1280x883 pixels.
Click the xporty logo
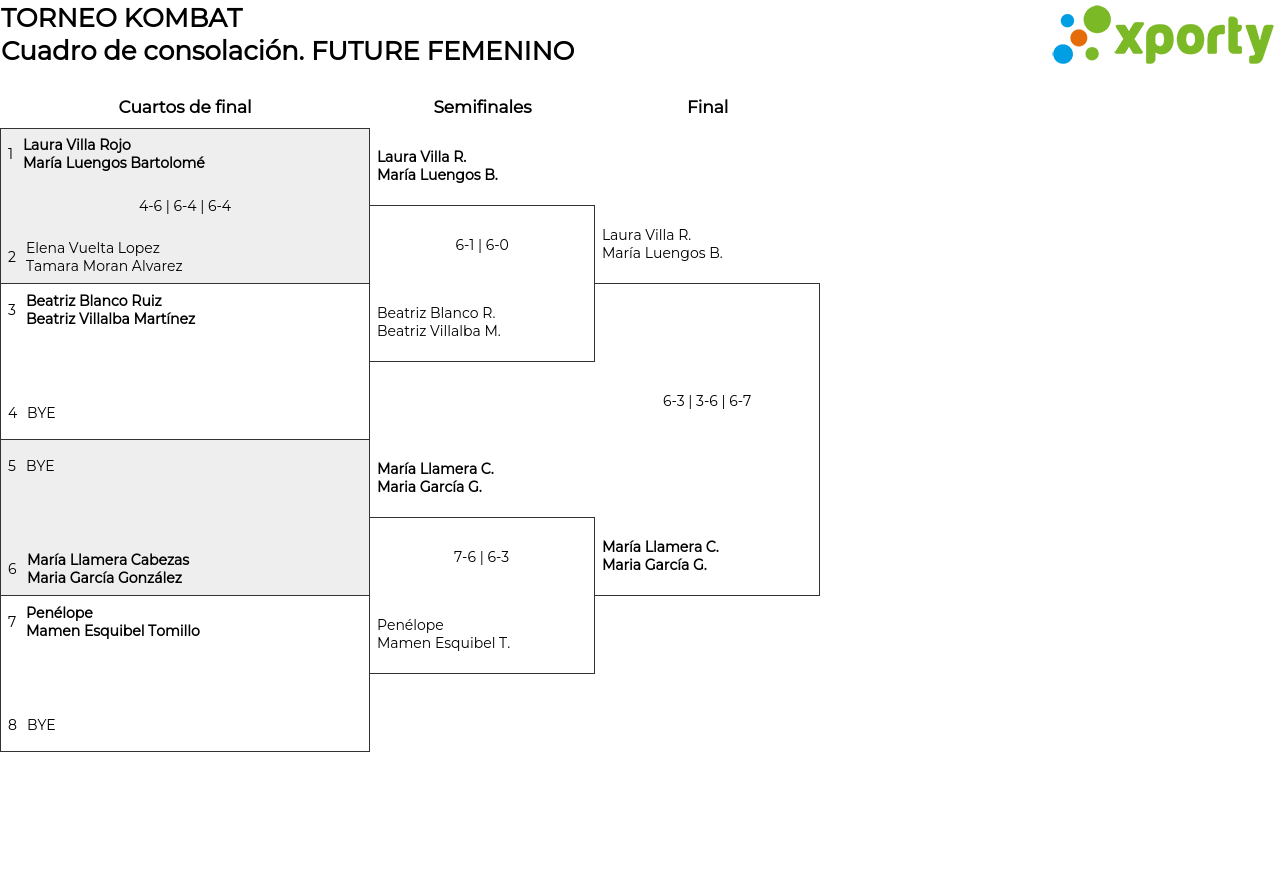coord(1162,36)
